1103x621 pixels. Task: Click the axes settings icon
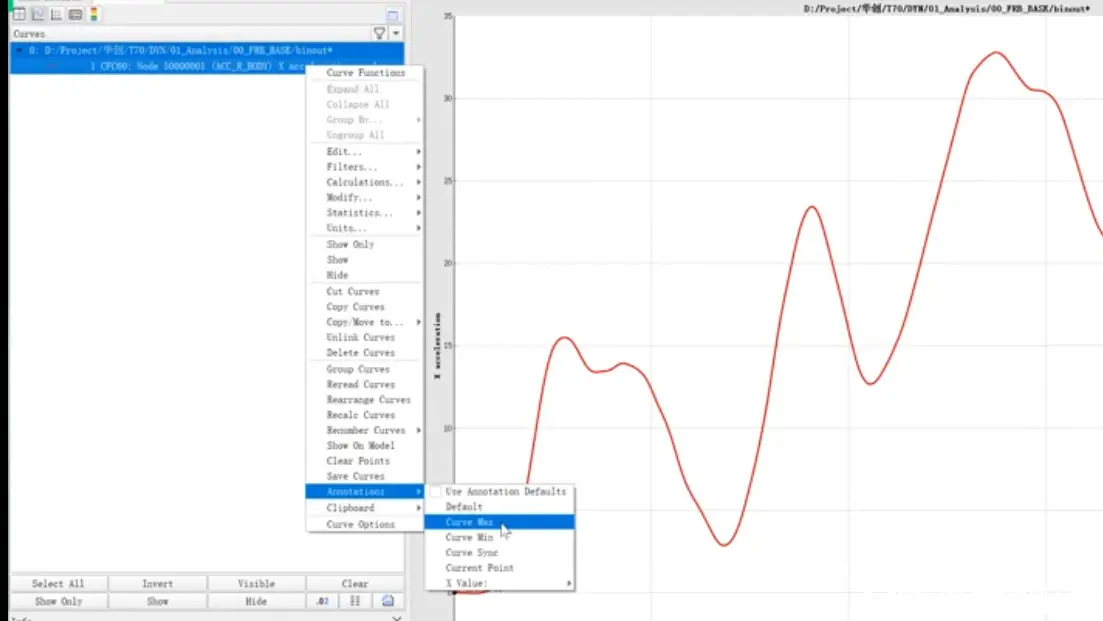pos(56,14)
